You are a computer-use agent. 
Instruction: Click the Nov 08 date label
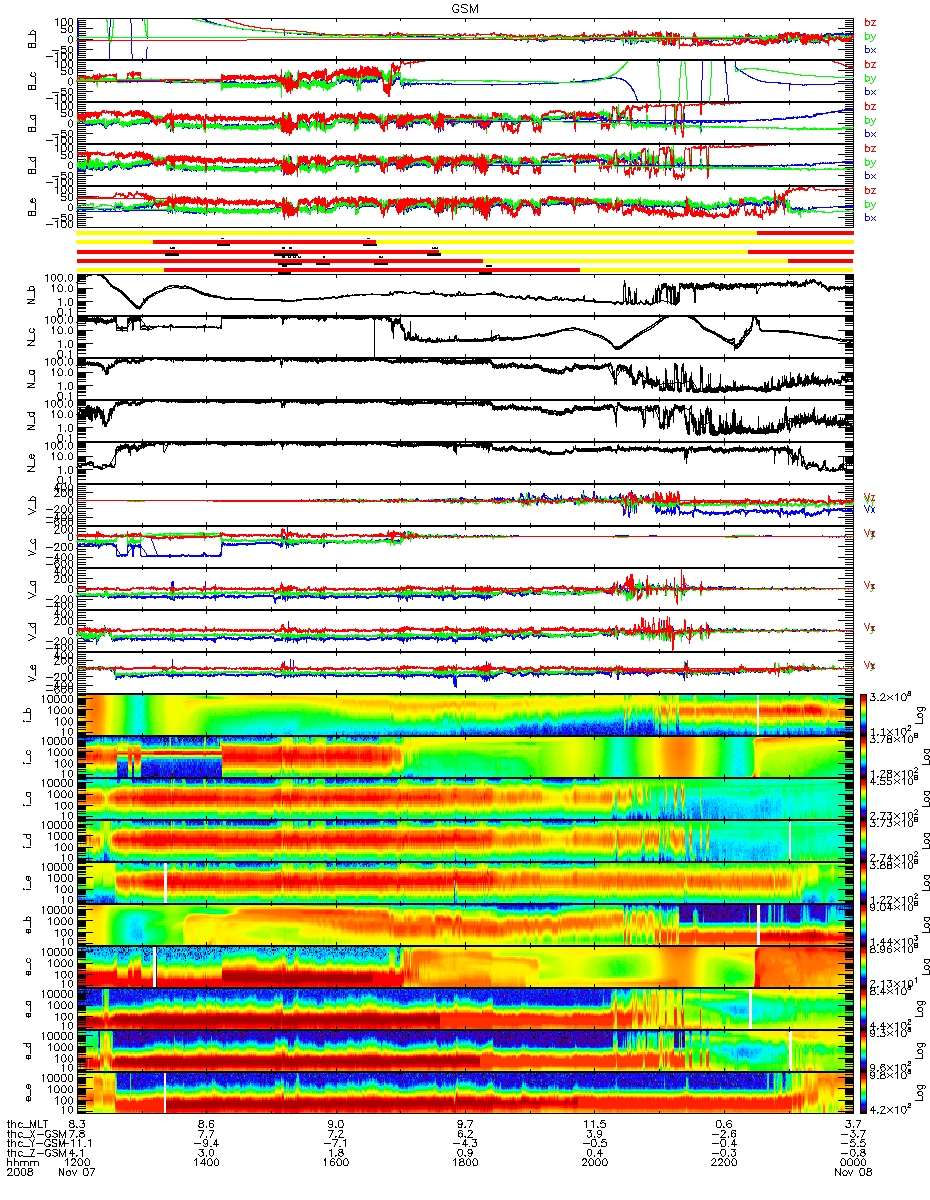click(853, 1173)
